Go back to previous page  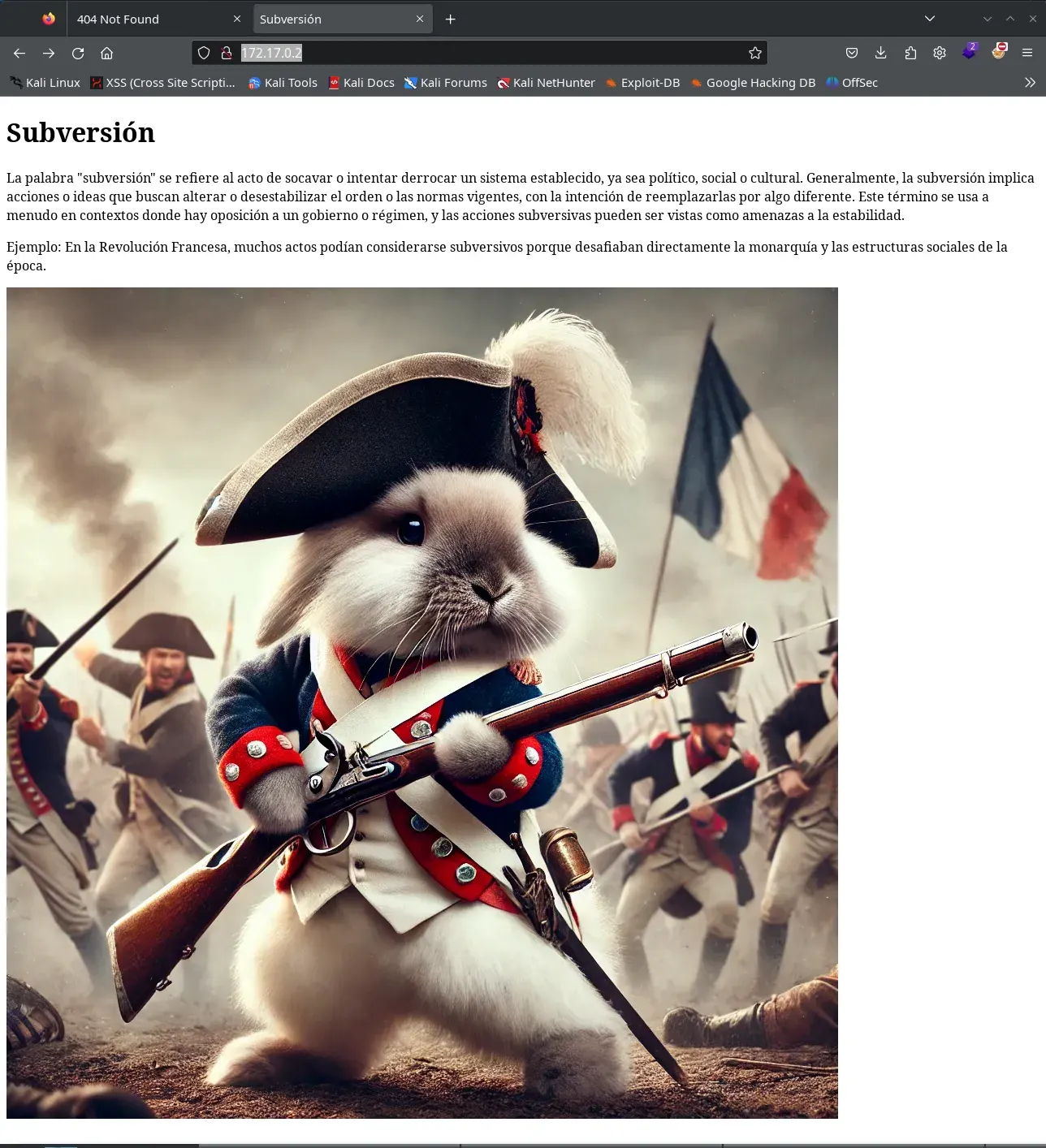click(x=19, y=53)
